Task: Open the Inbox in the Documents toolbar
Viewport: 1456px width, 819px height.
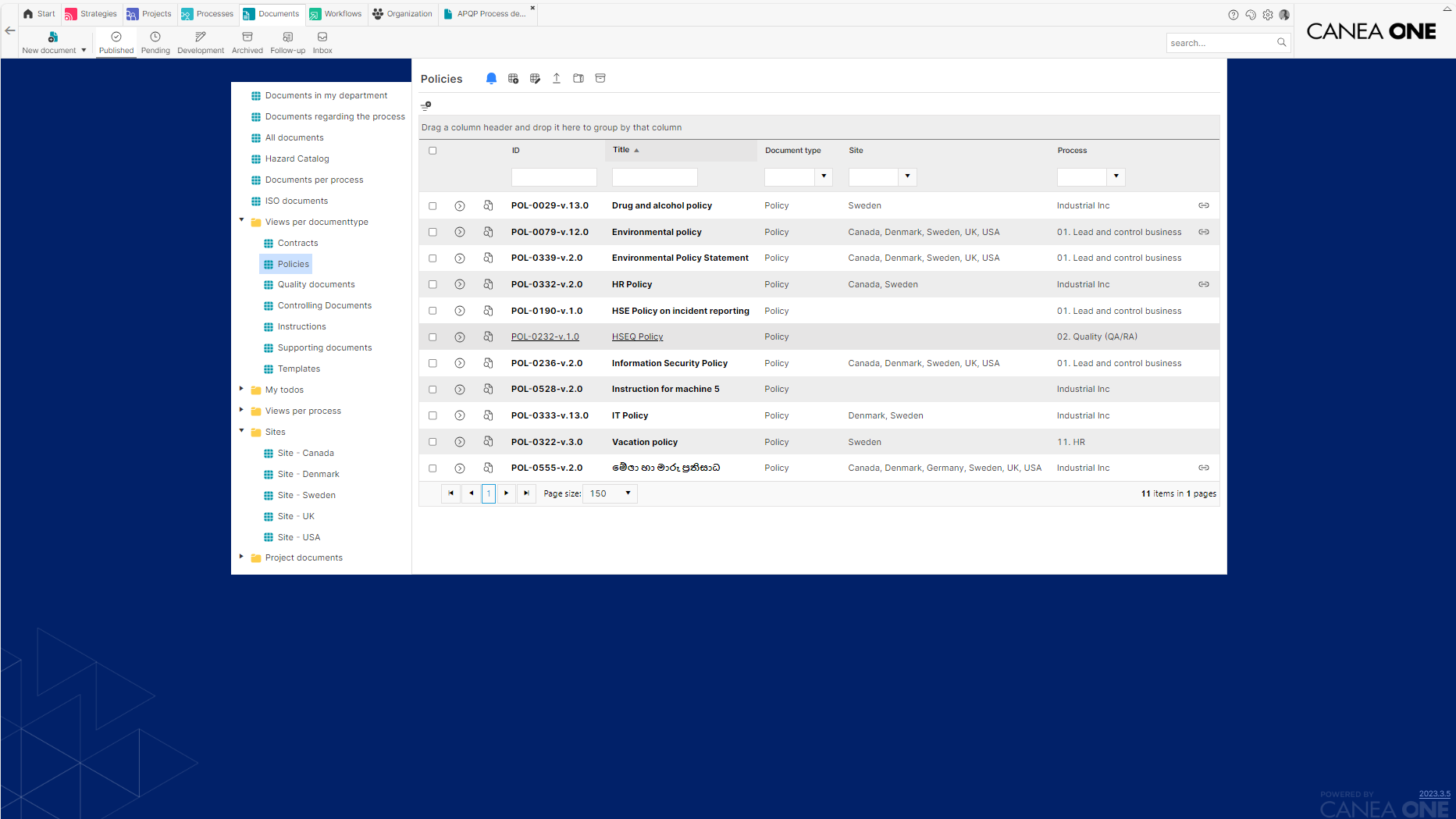Action: coord(322,41)
